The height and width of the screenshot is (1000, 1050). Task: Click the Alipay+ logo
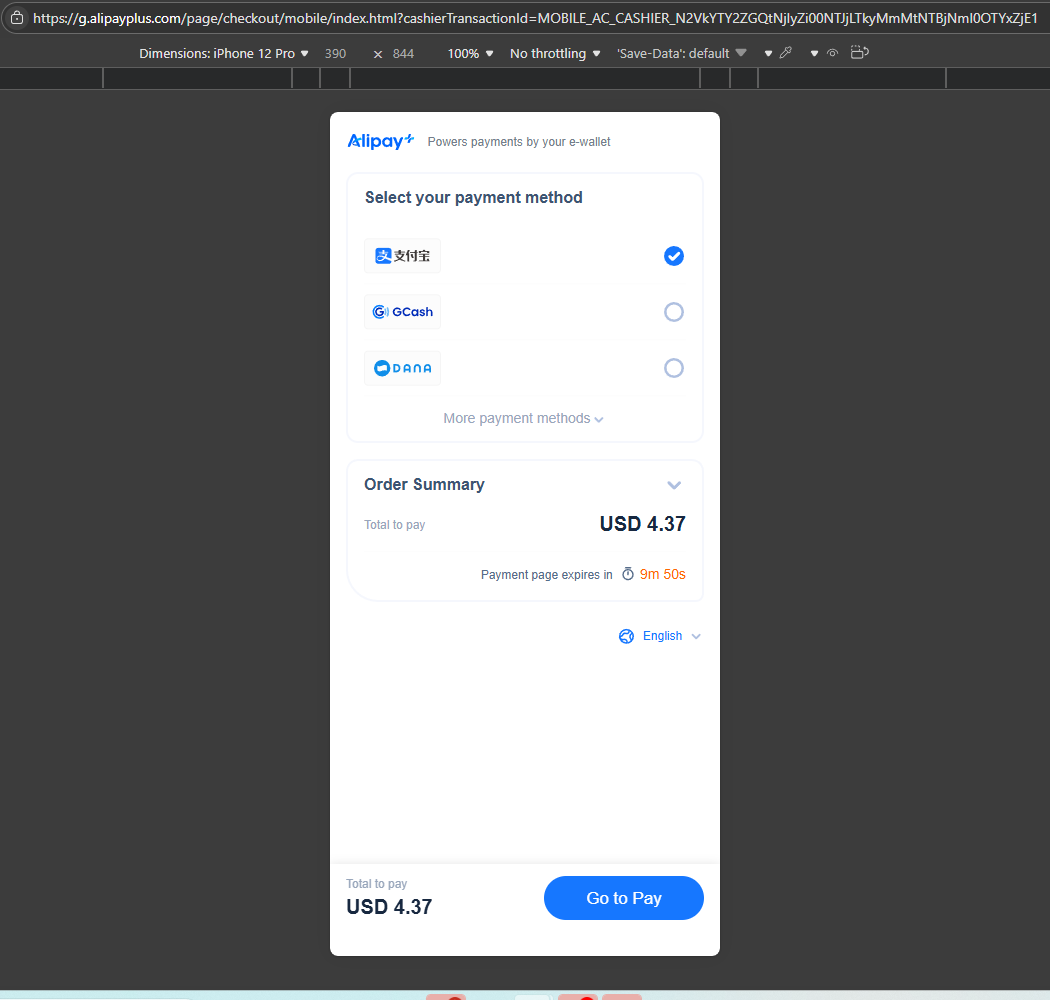click(381, 141)
